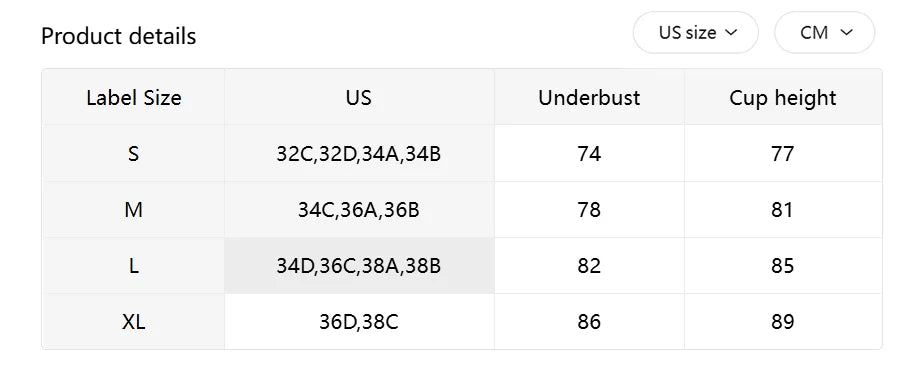Click the 32C,32D,34A,34B cell
Image resolution: width=923 pixels, height=369 pixels.
[x=359, y=154]
